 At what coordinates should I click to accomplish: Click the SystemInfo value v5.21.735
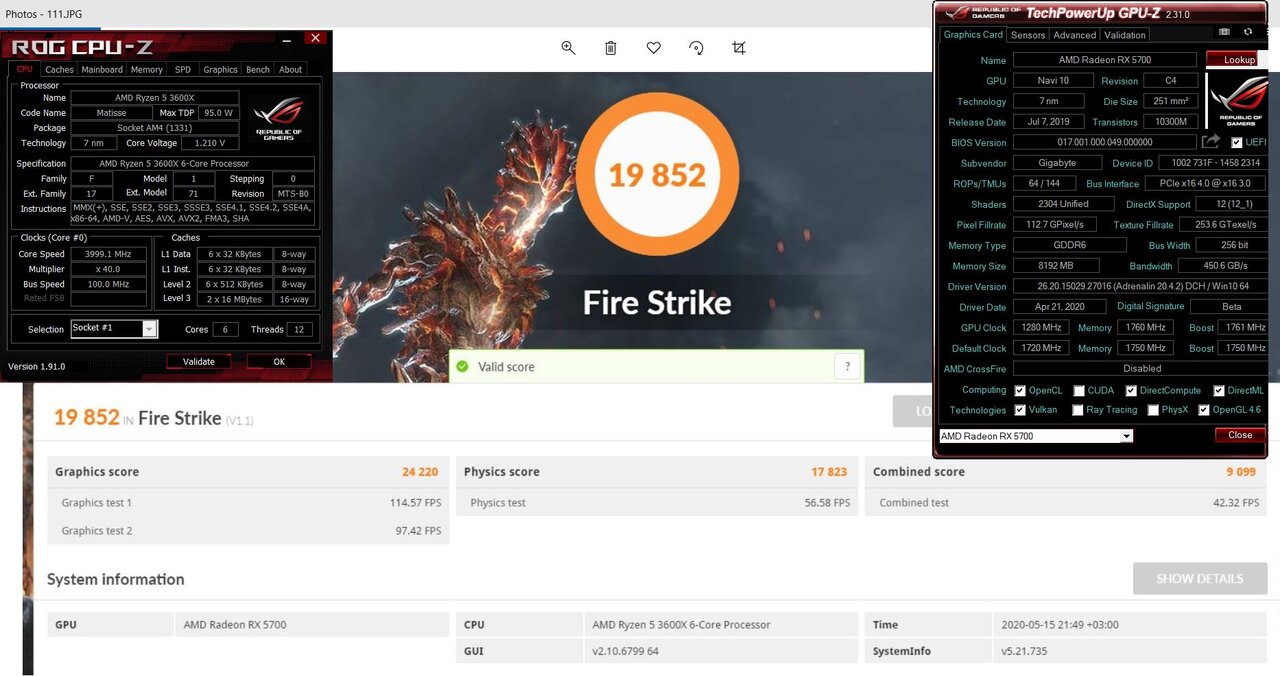point(1024,651)
